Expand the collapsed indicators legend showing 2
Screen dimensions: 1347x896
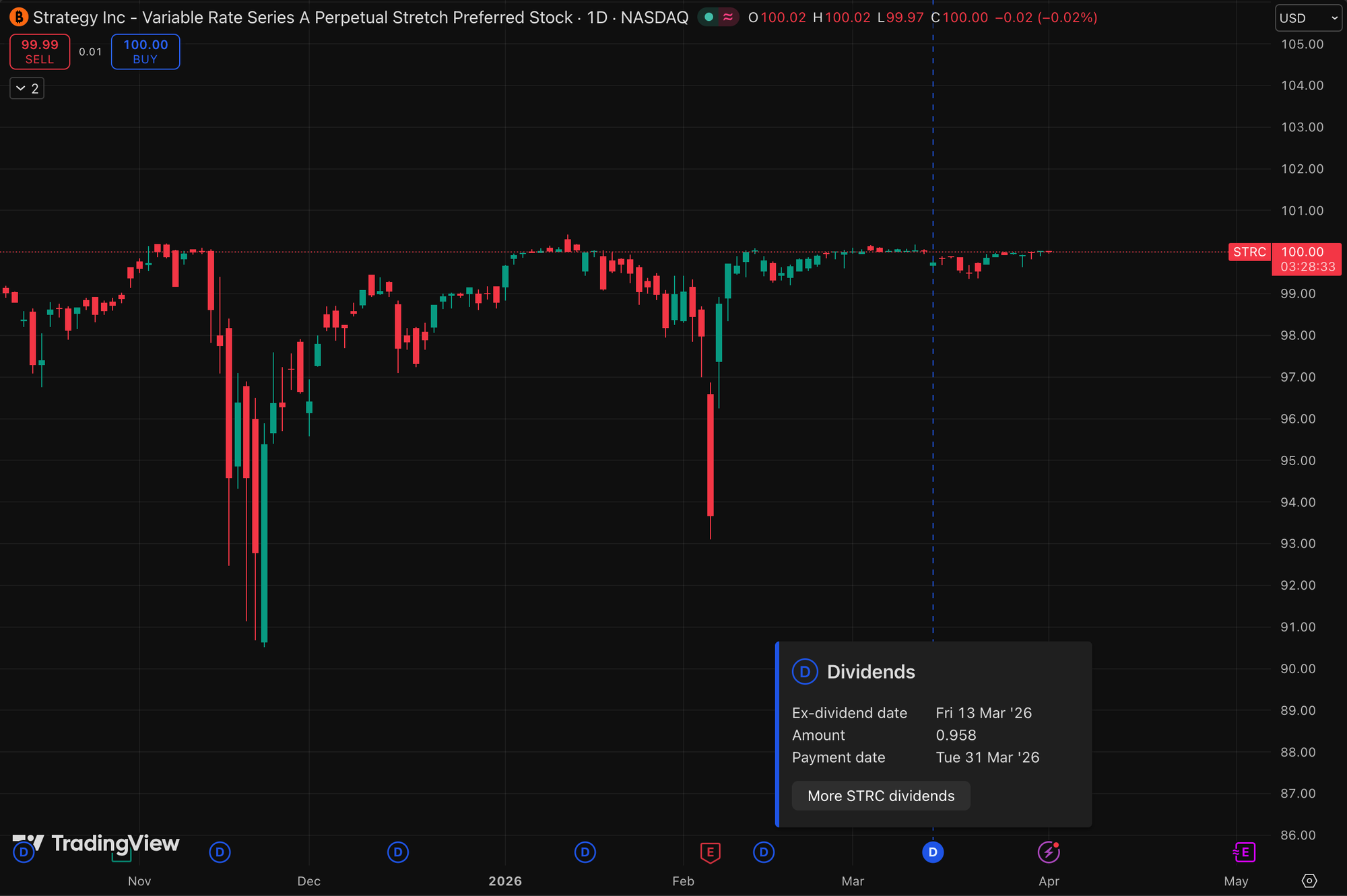(x=27, y=88)
